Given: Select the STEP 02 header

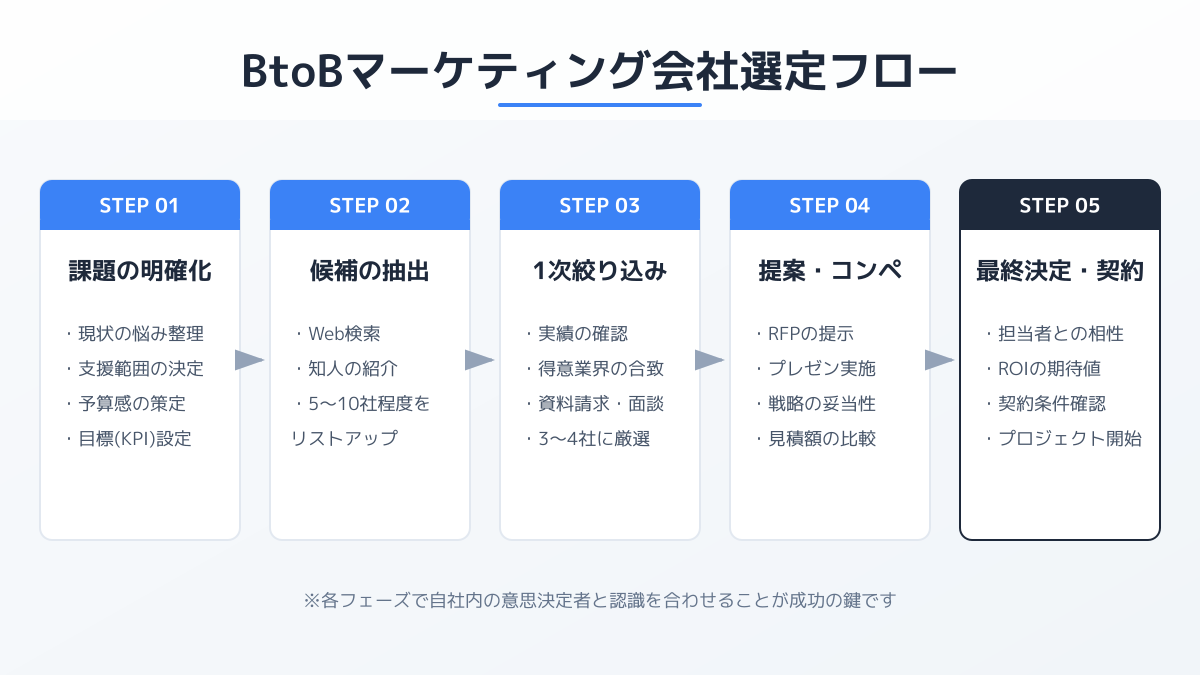Looking at the screenshot, I should coord(370,206).
